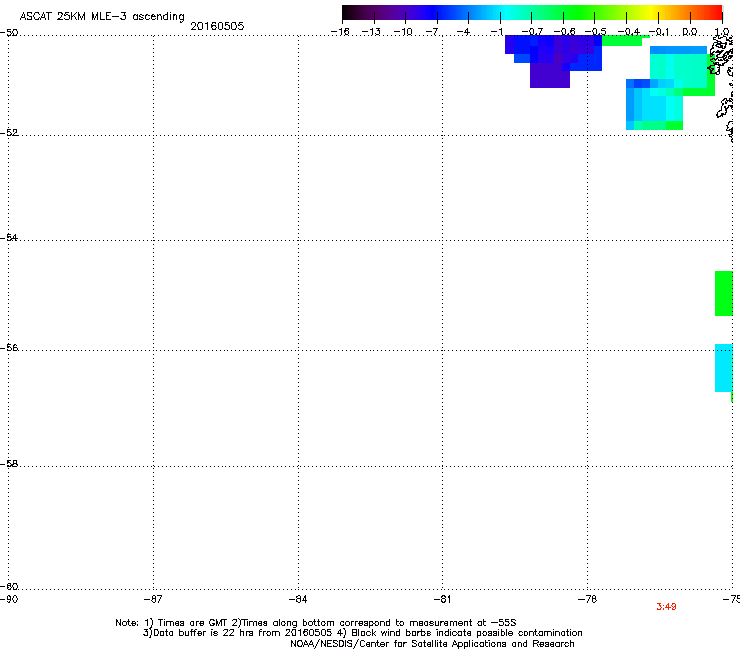Viewport: 740px width, 650px height.
Task: Click the NOAA/NESDIS credit line
Action: (x=432, y=644)
